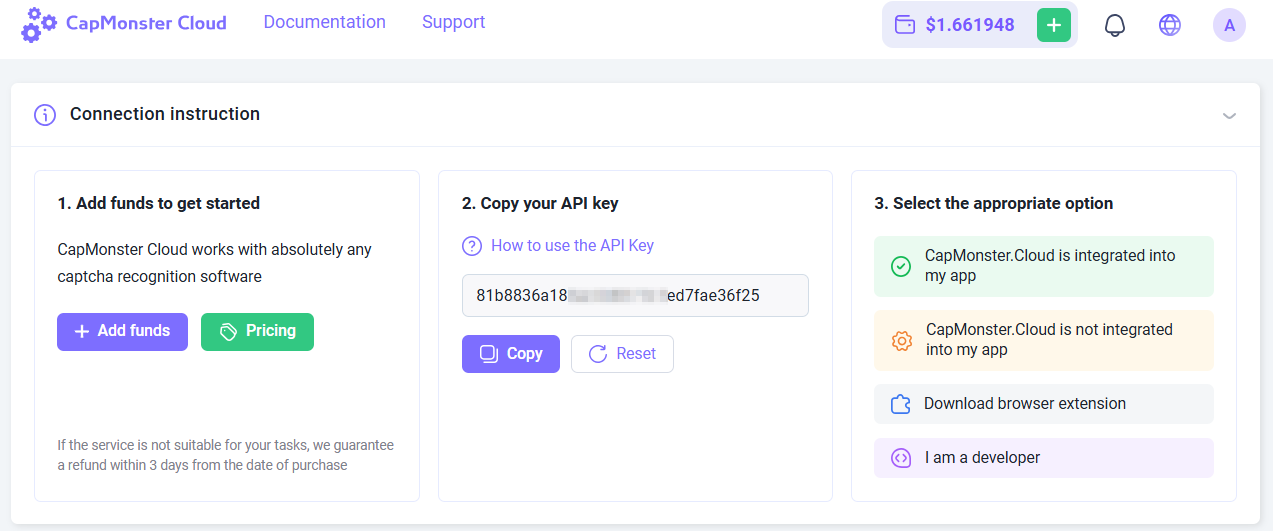Click the info icon beside Connection instruction

pos(45,115)
